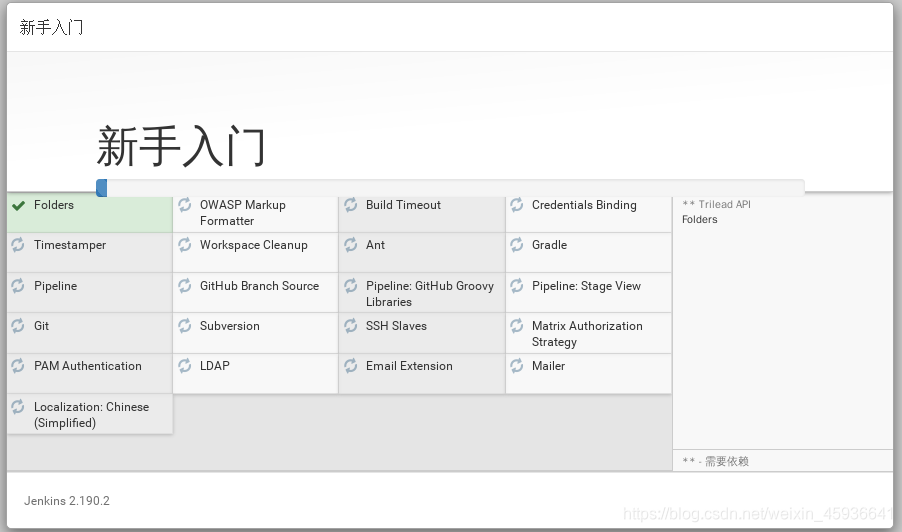Viewport: 902px width, 532px height.
Task: Select the GitHub Branch Source plugin name
Action: click(x=259, y=286)
